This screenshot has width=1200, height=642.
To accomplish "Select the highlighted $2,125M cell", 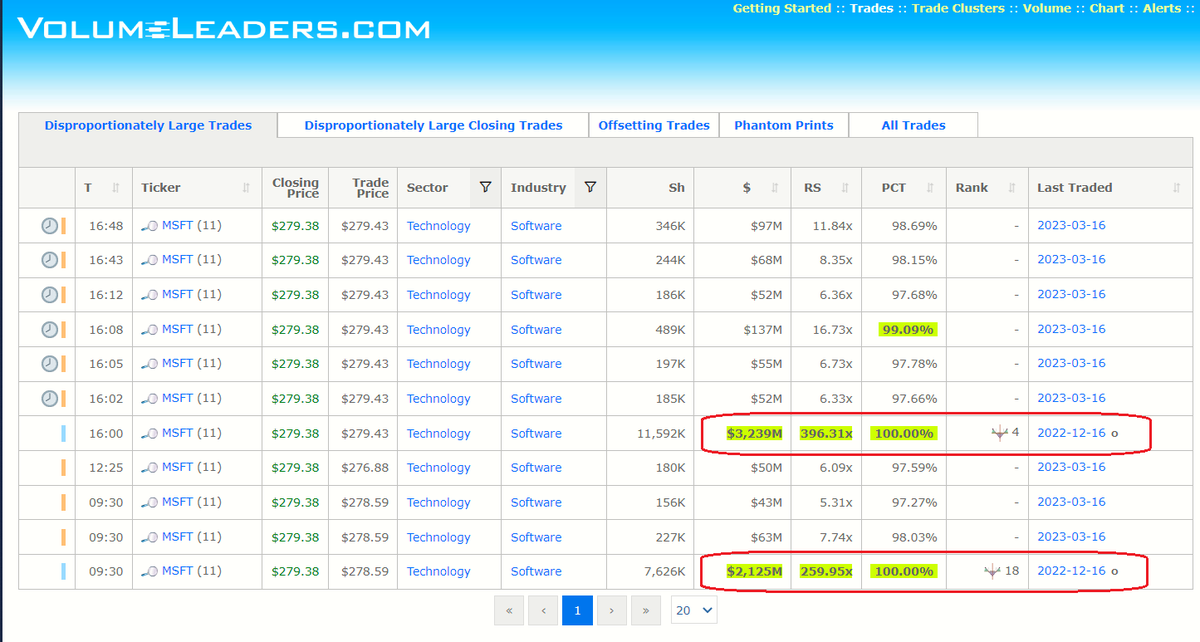I will (754, 571).
